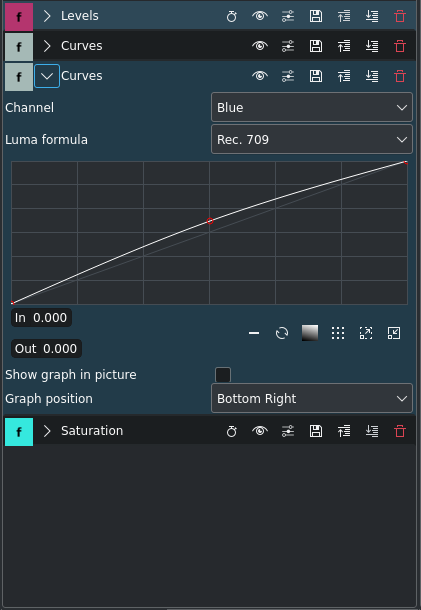Screen dimensions: 421x610
Task: Delete the collapsed Curves effect
Action: [x=400, y=46]
